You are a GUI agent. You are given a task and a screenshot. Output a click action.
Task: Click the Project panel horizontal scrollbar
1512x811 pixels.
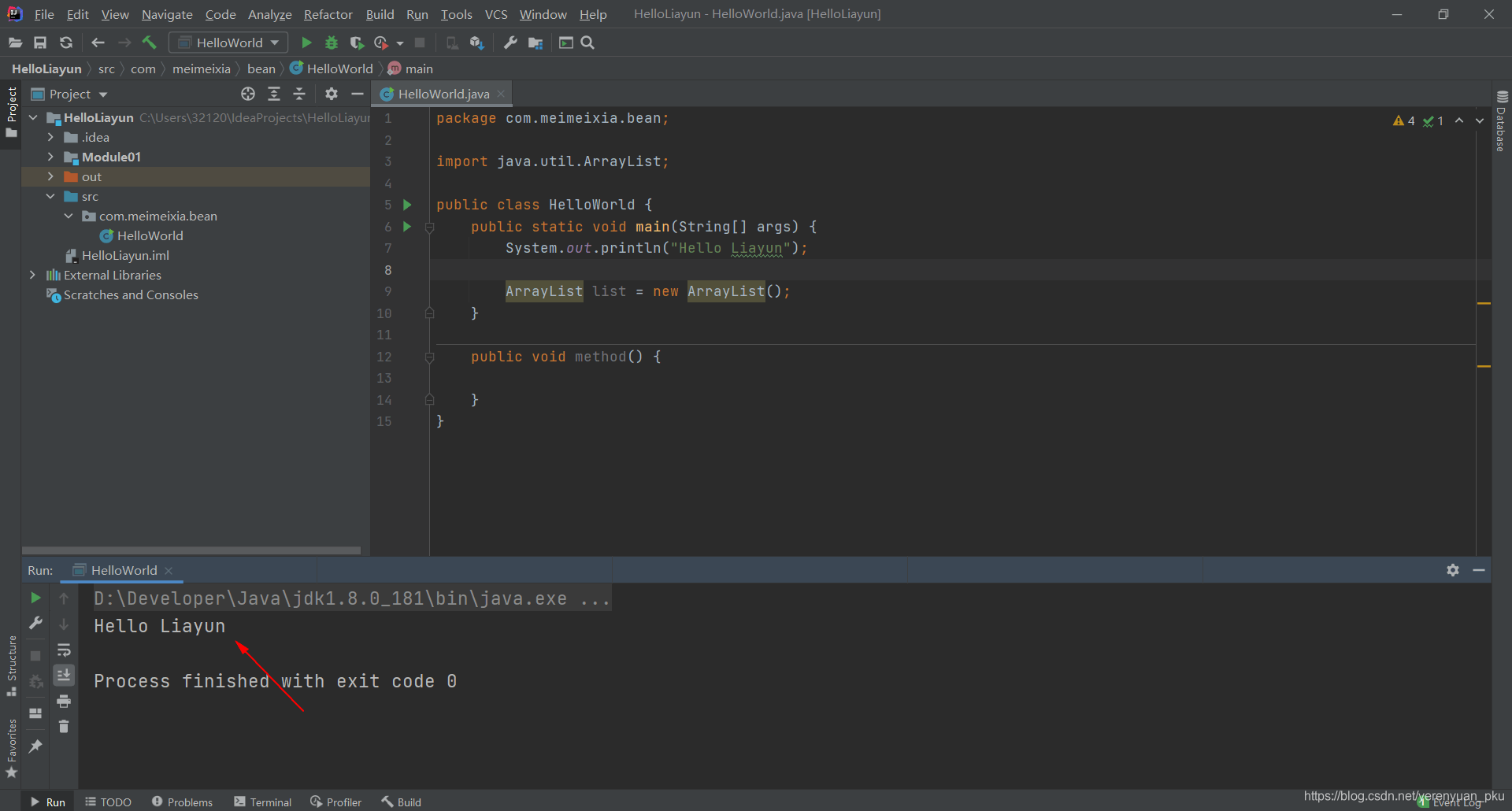[191, 550]
